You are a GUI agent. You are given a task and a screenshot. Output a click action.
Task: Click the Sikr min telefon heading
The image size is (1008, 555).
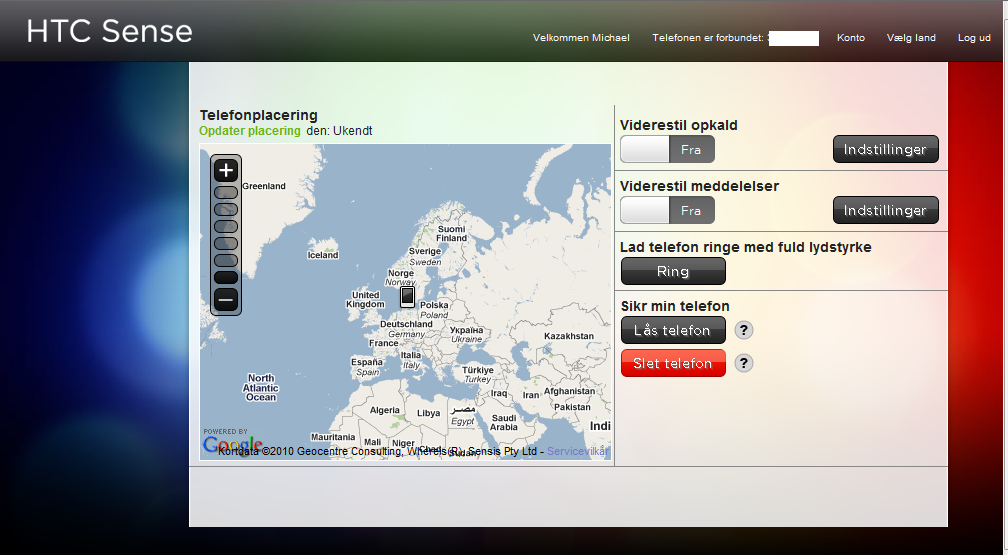(x=675, y=306)
